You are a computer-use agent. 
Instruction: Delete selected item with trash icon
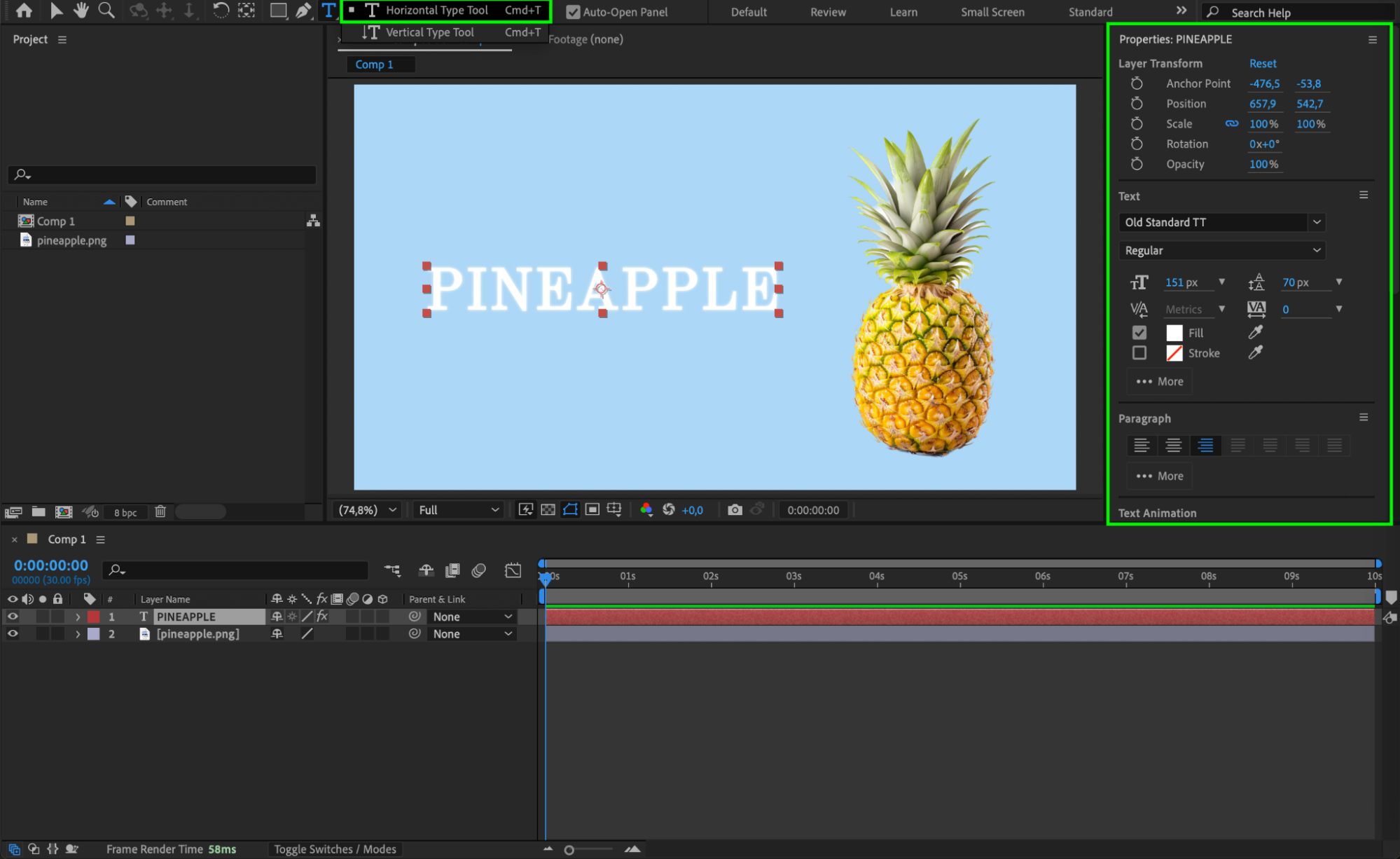(160, 511)
